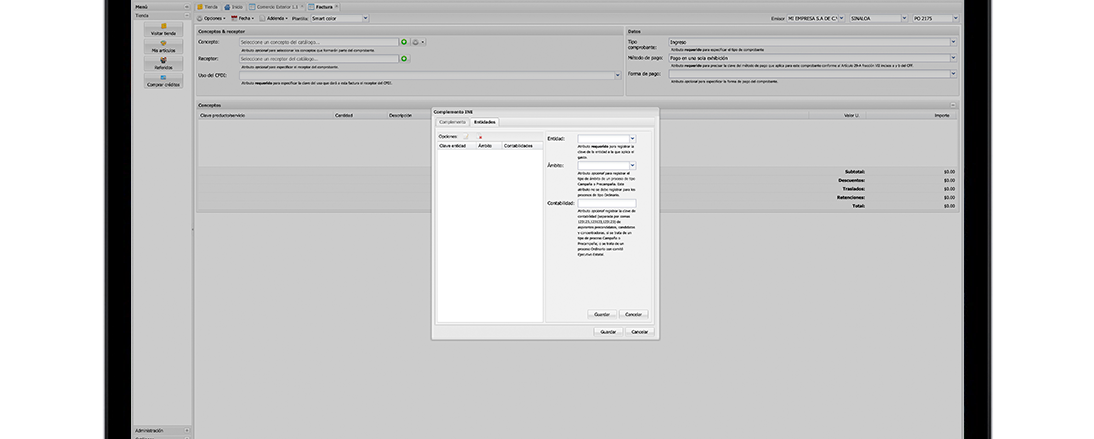This screenshot has height=439, width=1094.
Task: Collapse the Conceptos panel
Action: [953, 105]
